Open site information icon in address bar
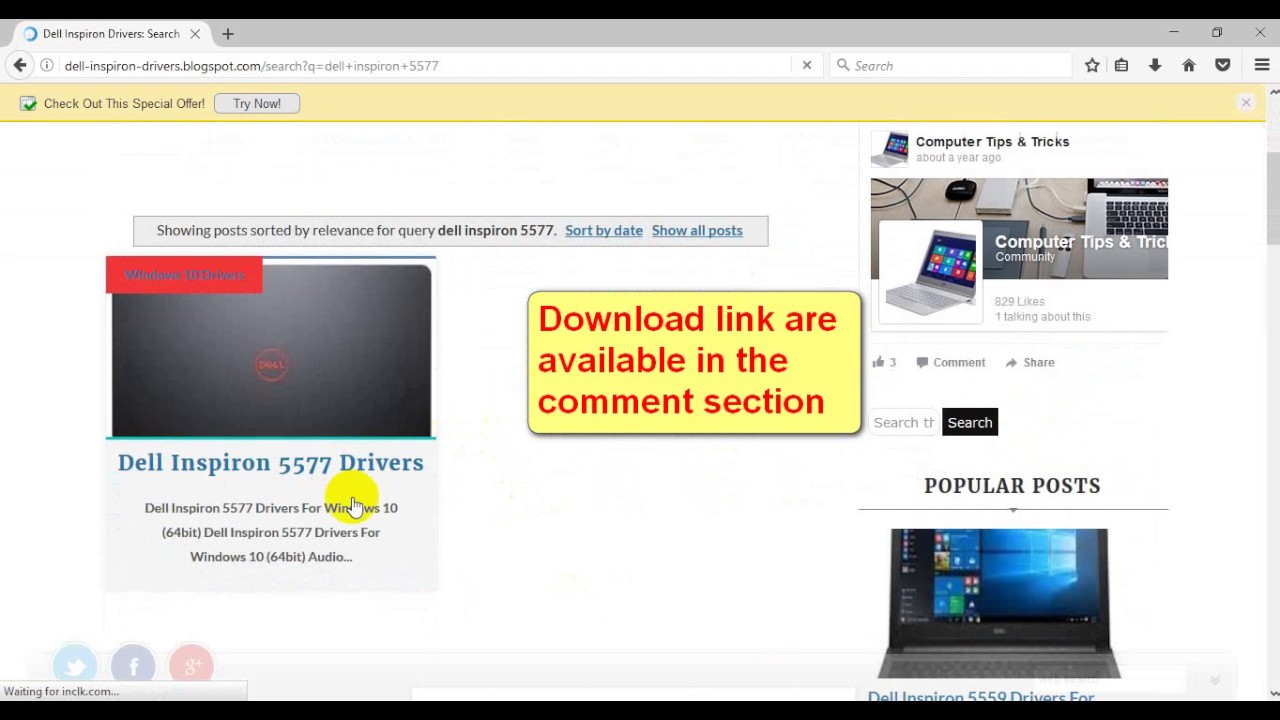 click(x=46, y=65)
